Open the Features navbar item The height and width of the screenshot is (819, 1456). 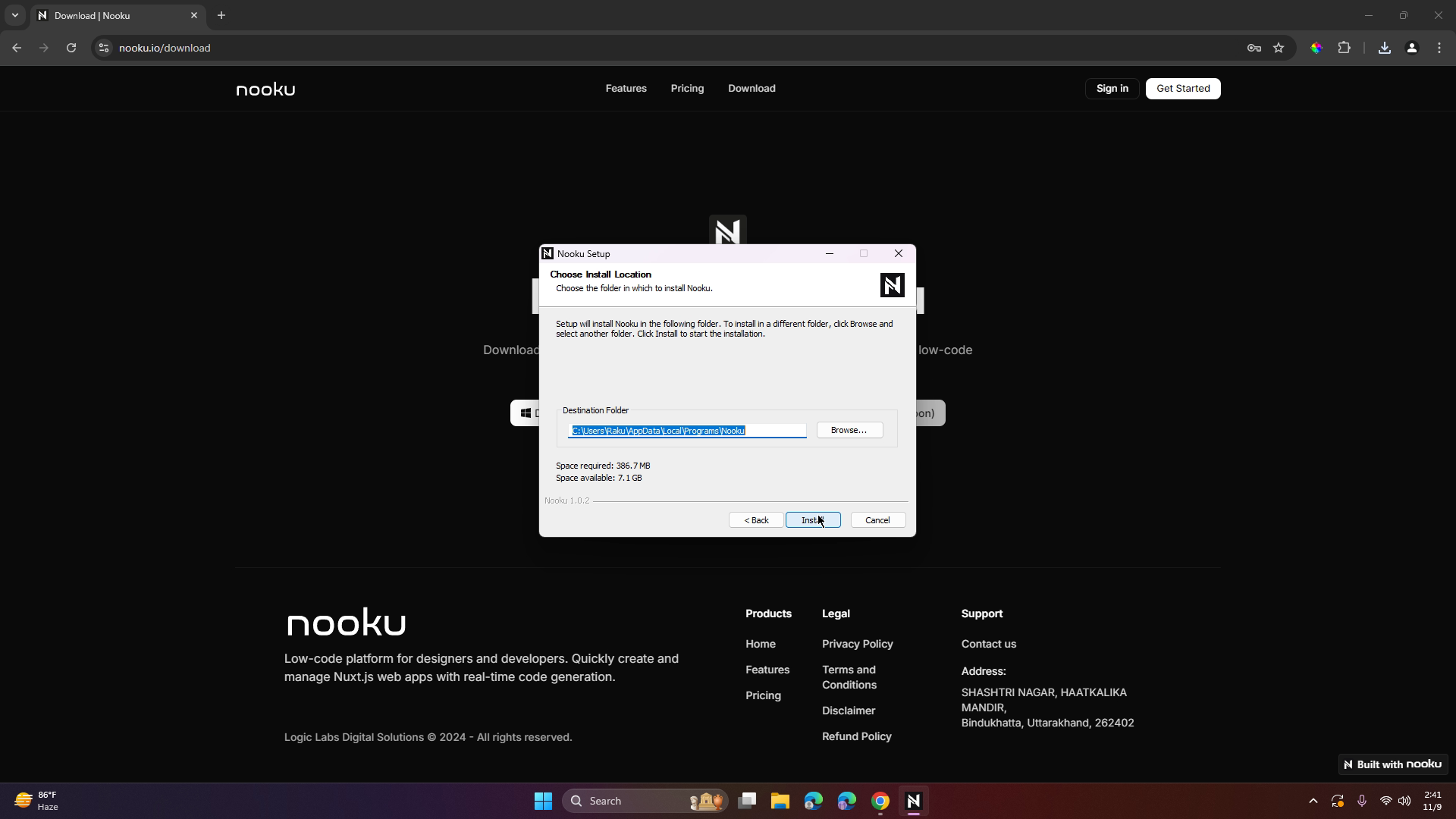(x=626, y=89)
